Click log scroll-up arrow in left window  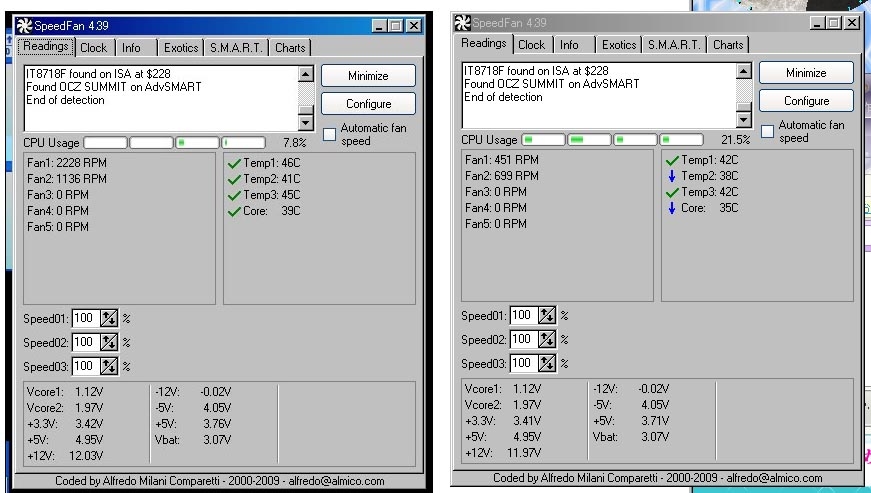pyautogui.click(x=306, y=74)
